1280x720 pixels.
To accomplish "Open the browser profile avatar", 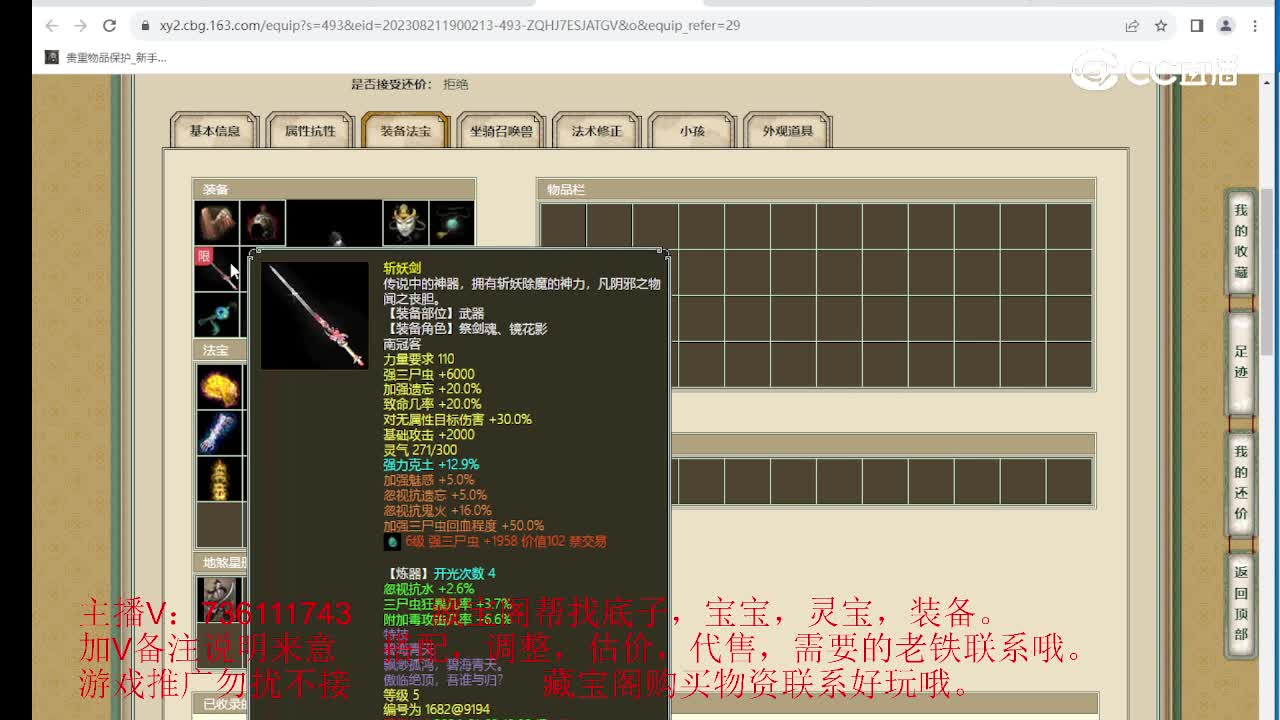I will [x=1226, y=26].
